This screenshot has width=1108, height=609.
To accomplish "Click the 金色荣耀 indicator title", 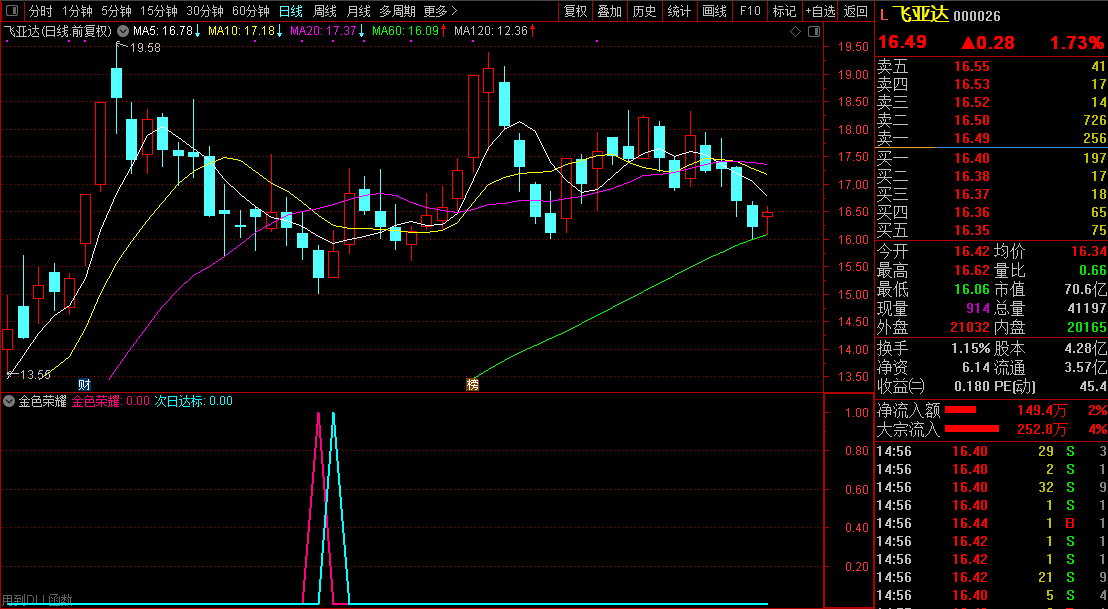I will 42,401.
